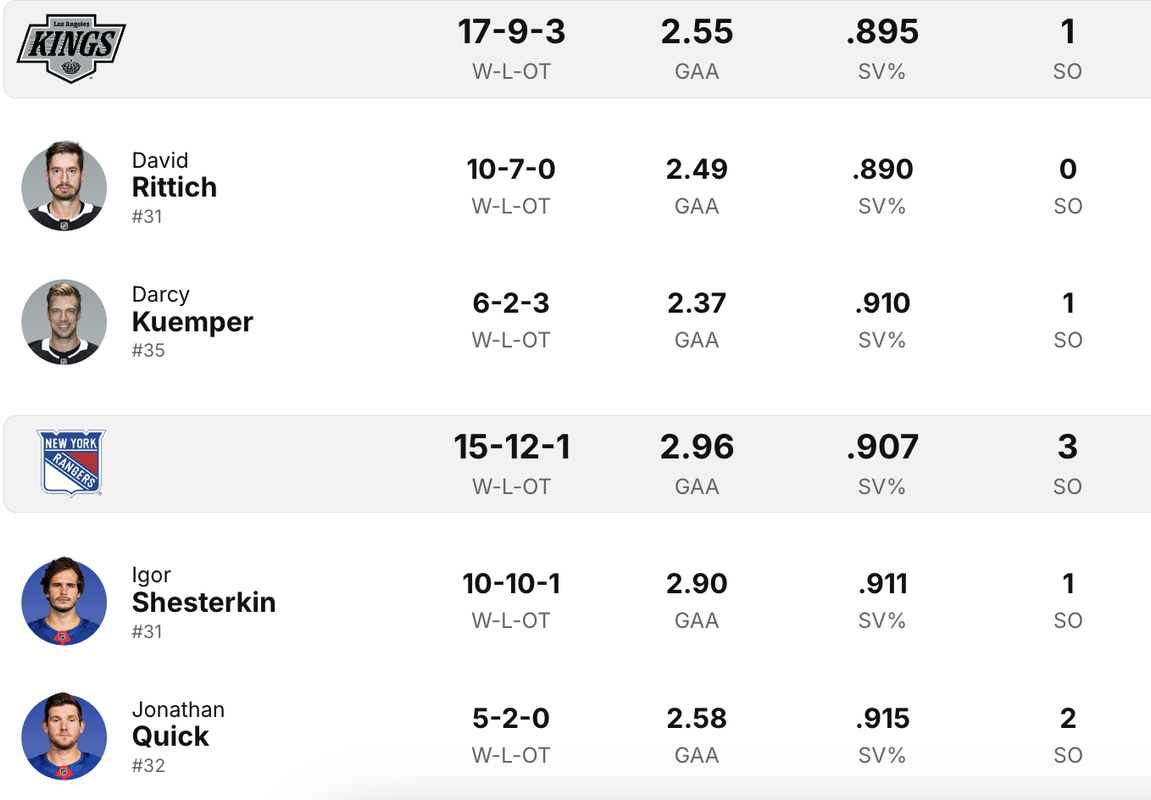
Task: Click Quick's #32 jersey number
Action: tap(148, 766)
